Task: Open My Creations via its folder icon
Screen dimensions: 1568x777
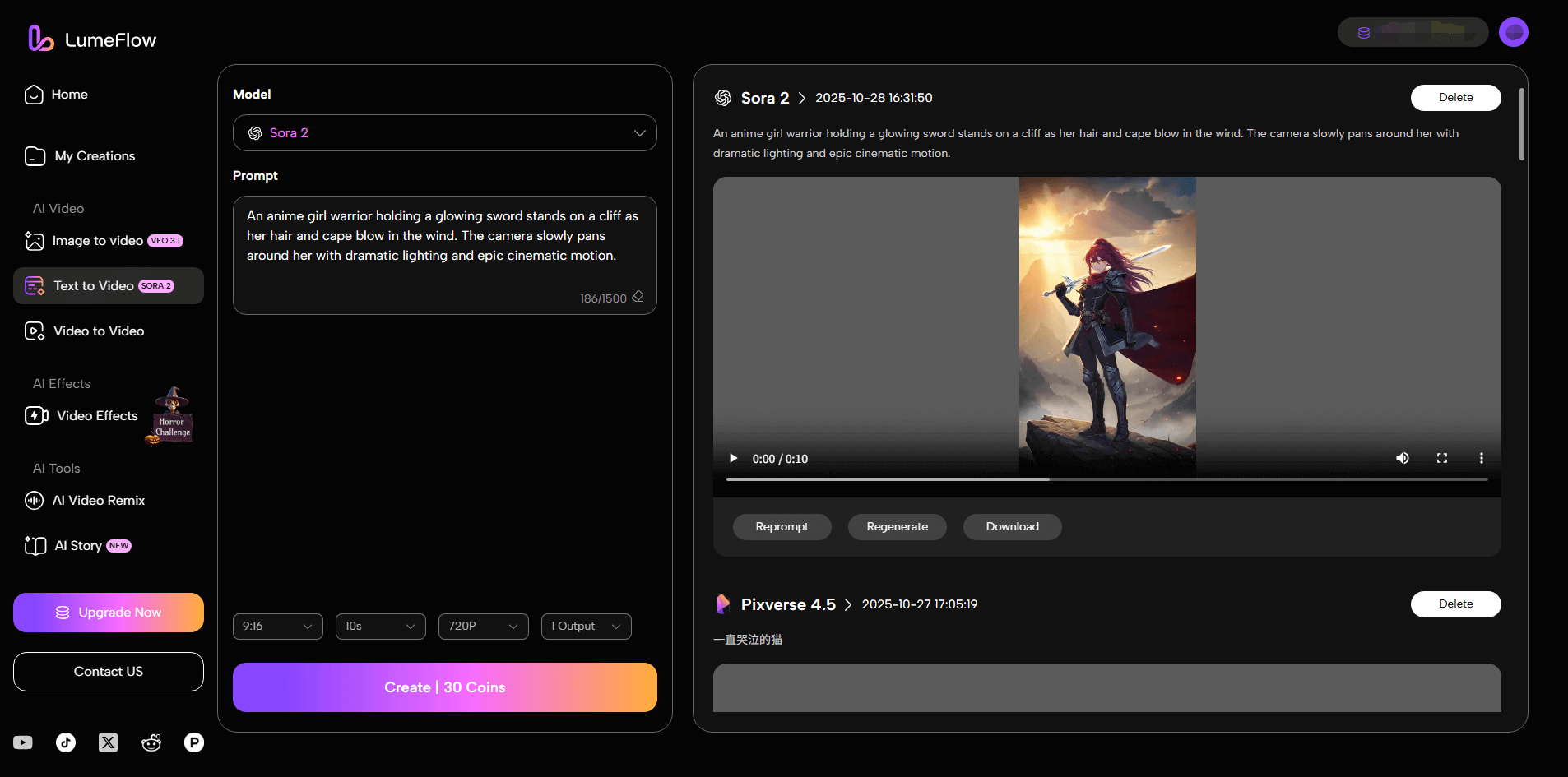Action: click(34, 155)
